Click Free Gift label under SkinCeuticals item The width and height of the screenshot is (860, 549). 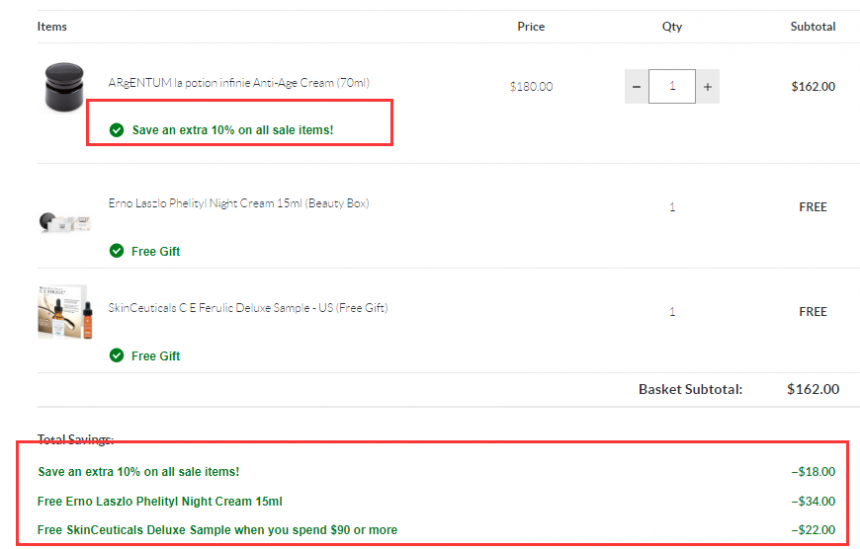[156, 355]
